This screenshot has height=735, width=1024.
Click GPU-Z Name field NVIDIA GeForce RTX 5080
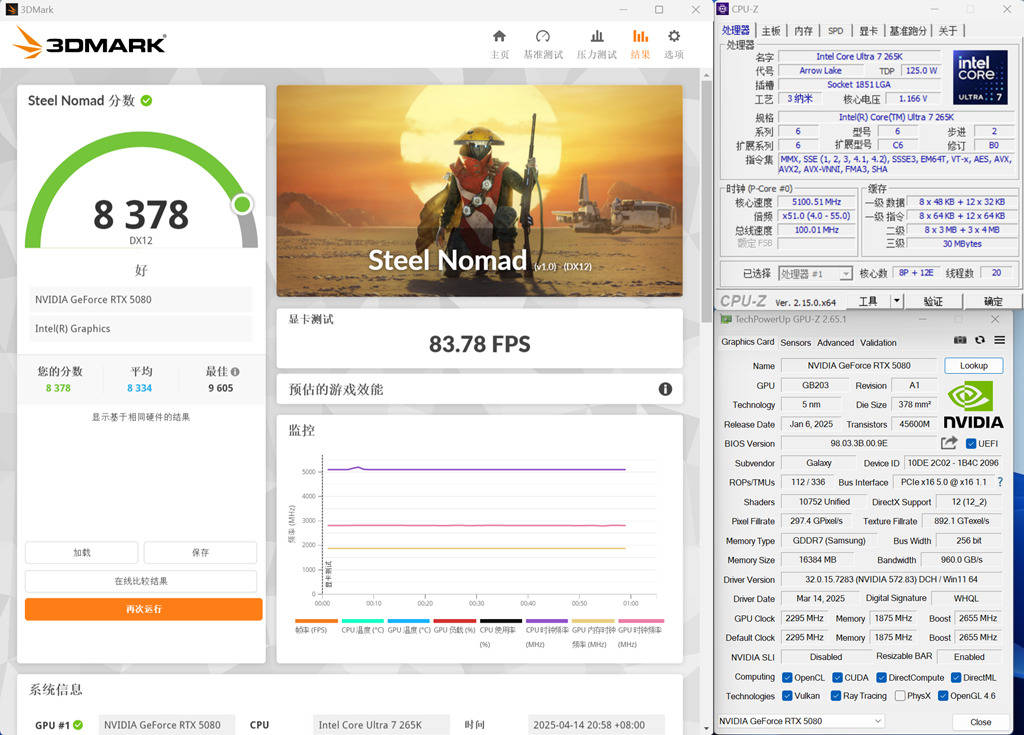[859, 366]
